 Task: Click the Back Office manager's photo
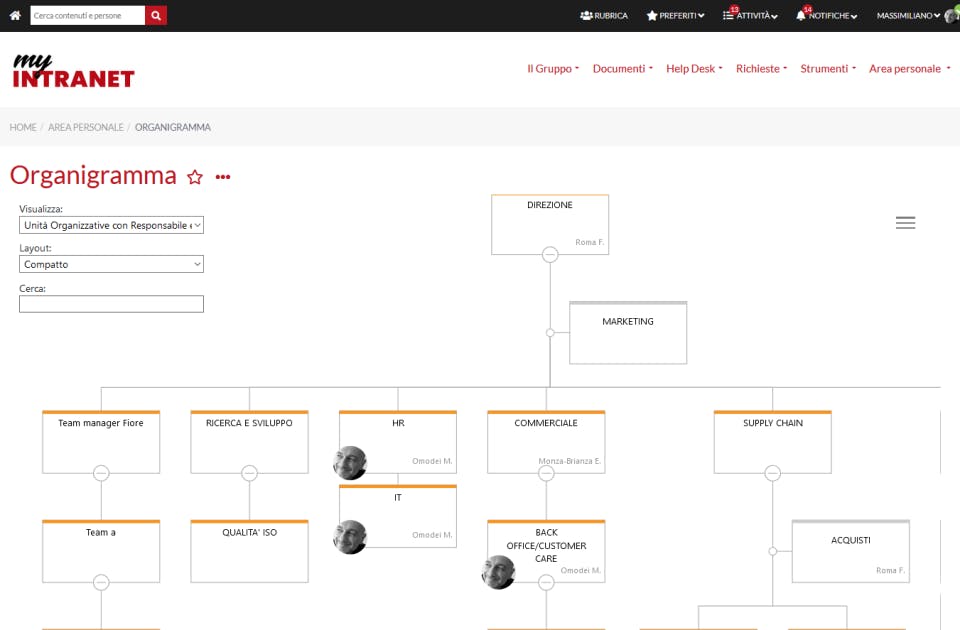(498, 572)
